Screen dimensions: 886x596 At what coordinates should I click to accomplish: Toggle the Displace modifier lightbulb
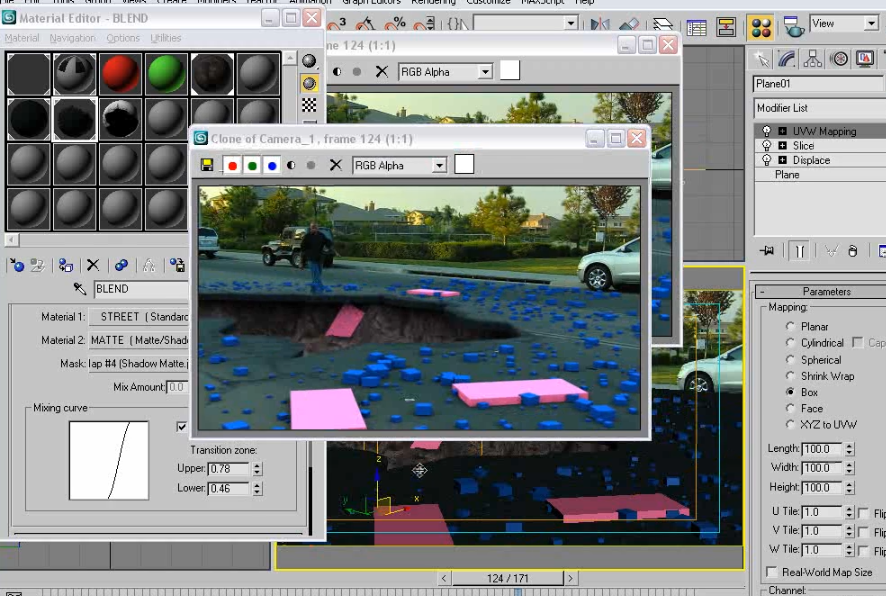766,160
